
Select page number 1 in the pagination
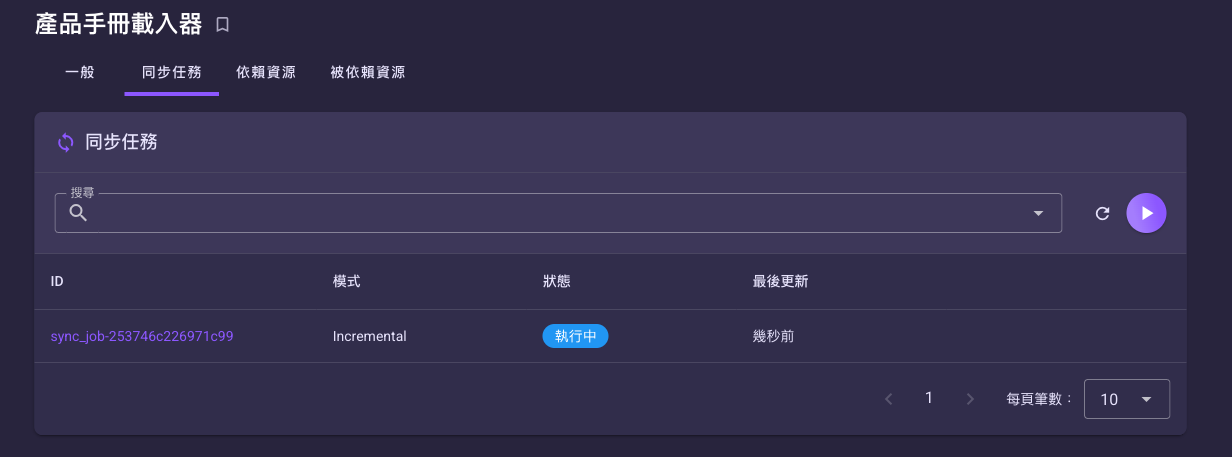tap(929, 398)
